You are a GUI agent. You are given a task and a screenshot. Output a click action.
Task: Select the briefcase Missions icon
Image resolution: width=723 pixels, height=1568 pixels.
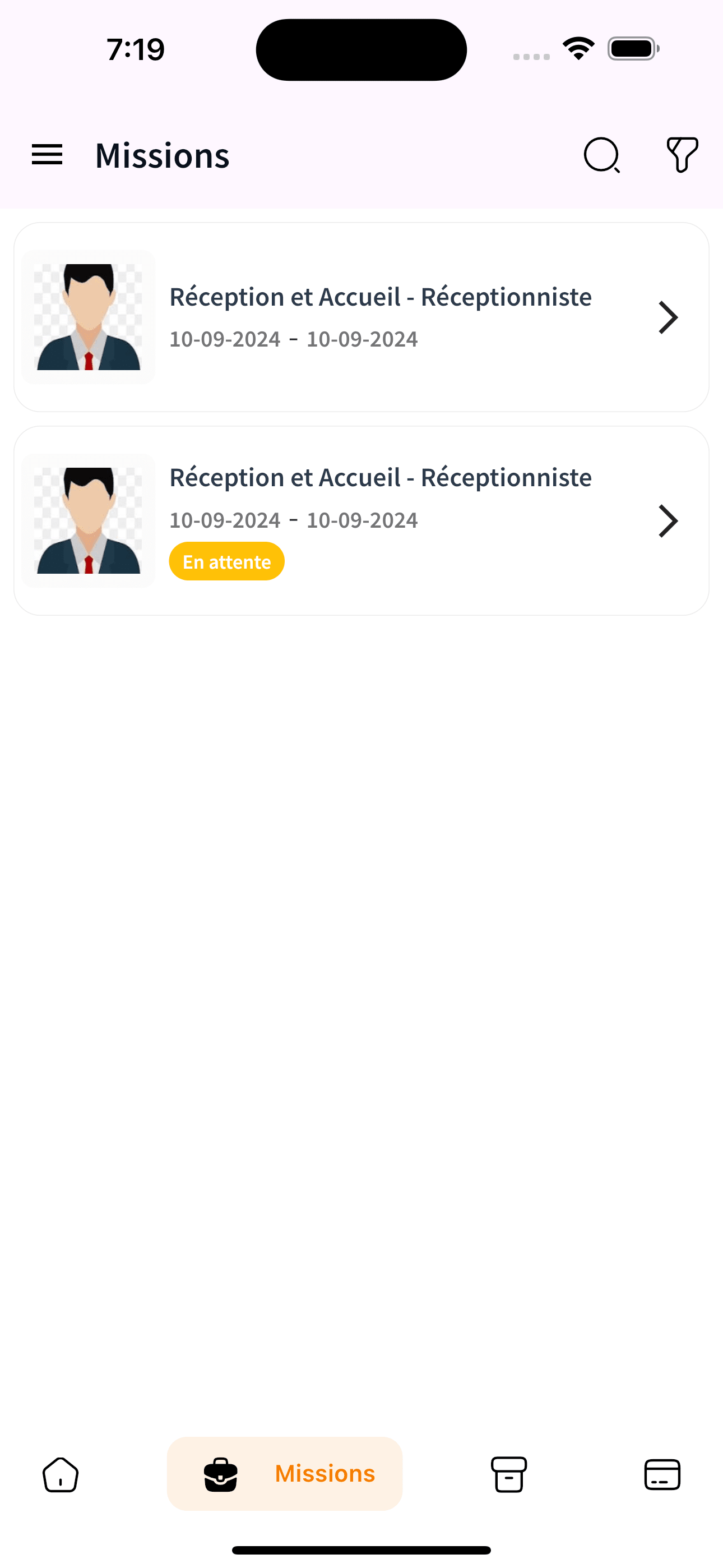220,1474
